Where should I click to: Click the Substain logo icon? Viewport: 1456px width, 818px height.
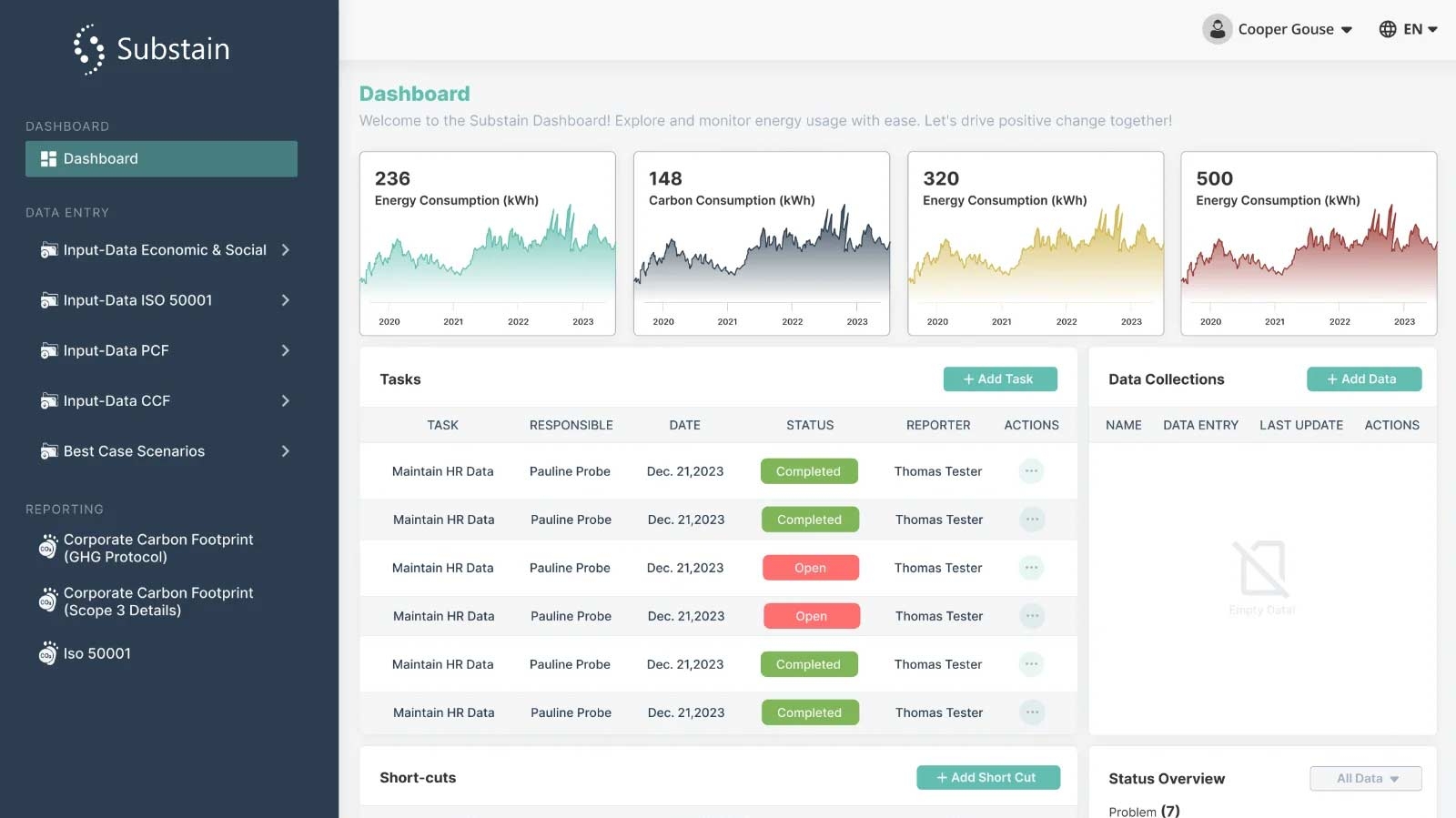pos(89,49)
